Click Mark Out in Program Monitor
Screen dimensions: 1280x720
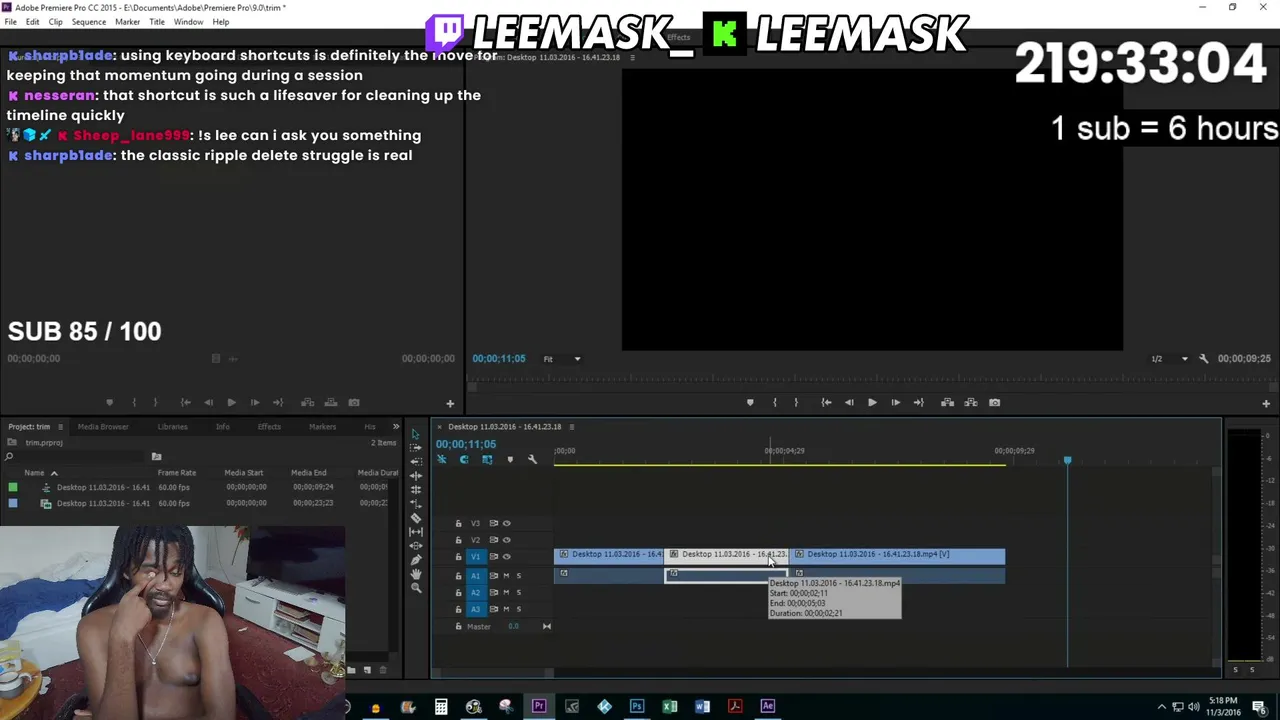tap(796, 402)
